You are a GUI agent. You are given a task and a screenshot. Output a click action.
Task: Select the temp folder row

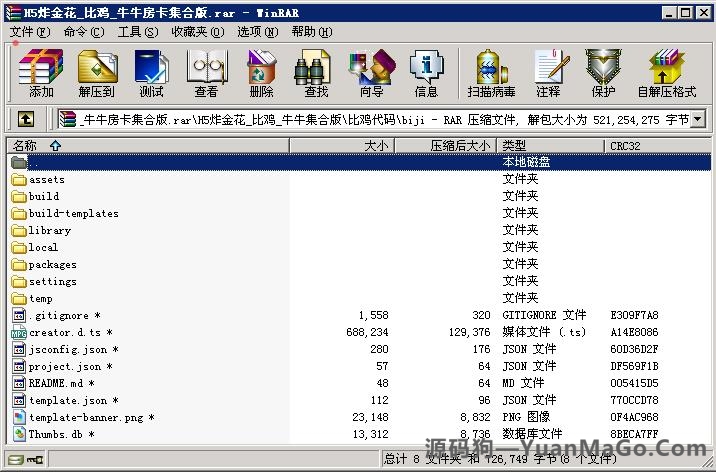(359, 299)
